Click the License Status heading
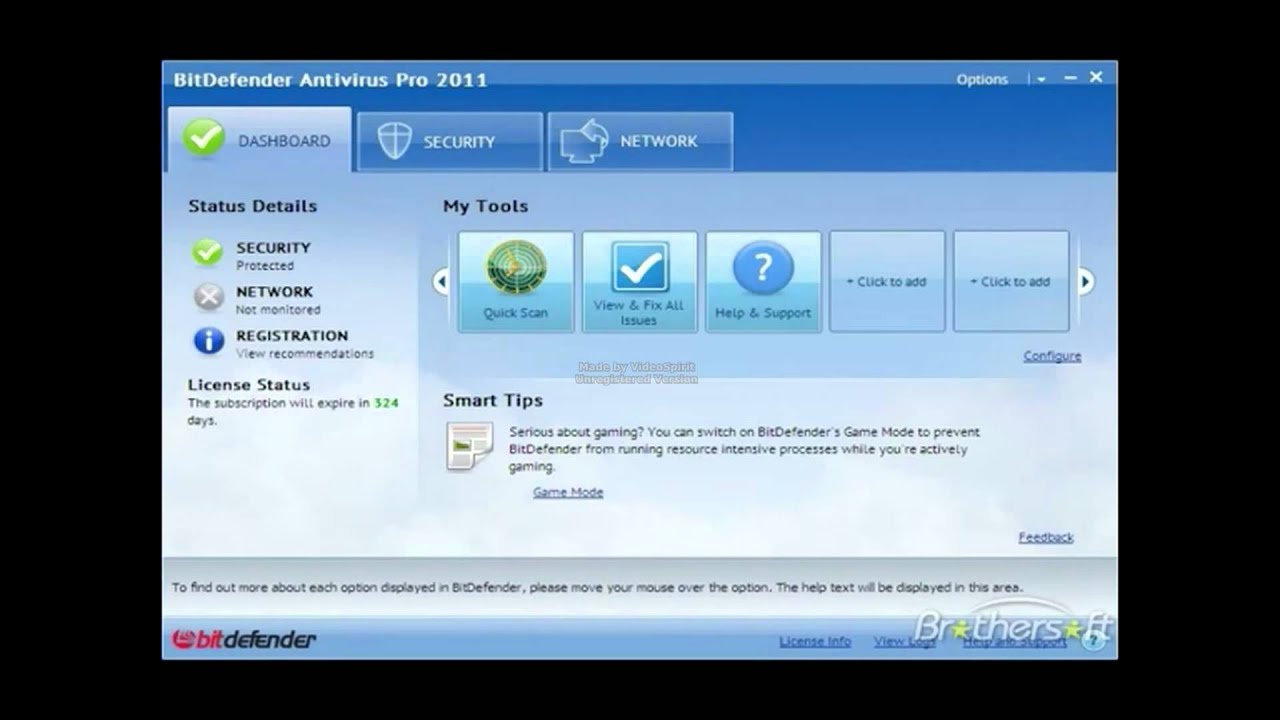Image resolution: width=1280 pixels, height=720 pixels. 249,384
